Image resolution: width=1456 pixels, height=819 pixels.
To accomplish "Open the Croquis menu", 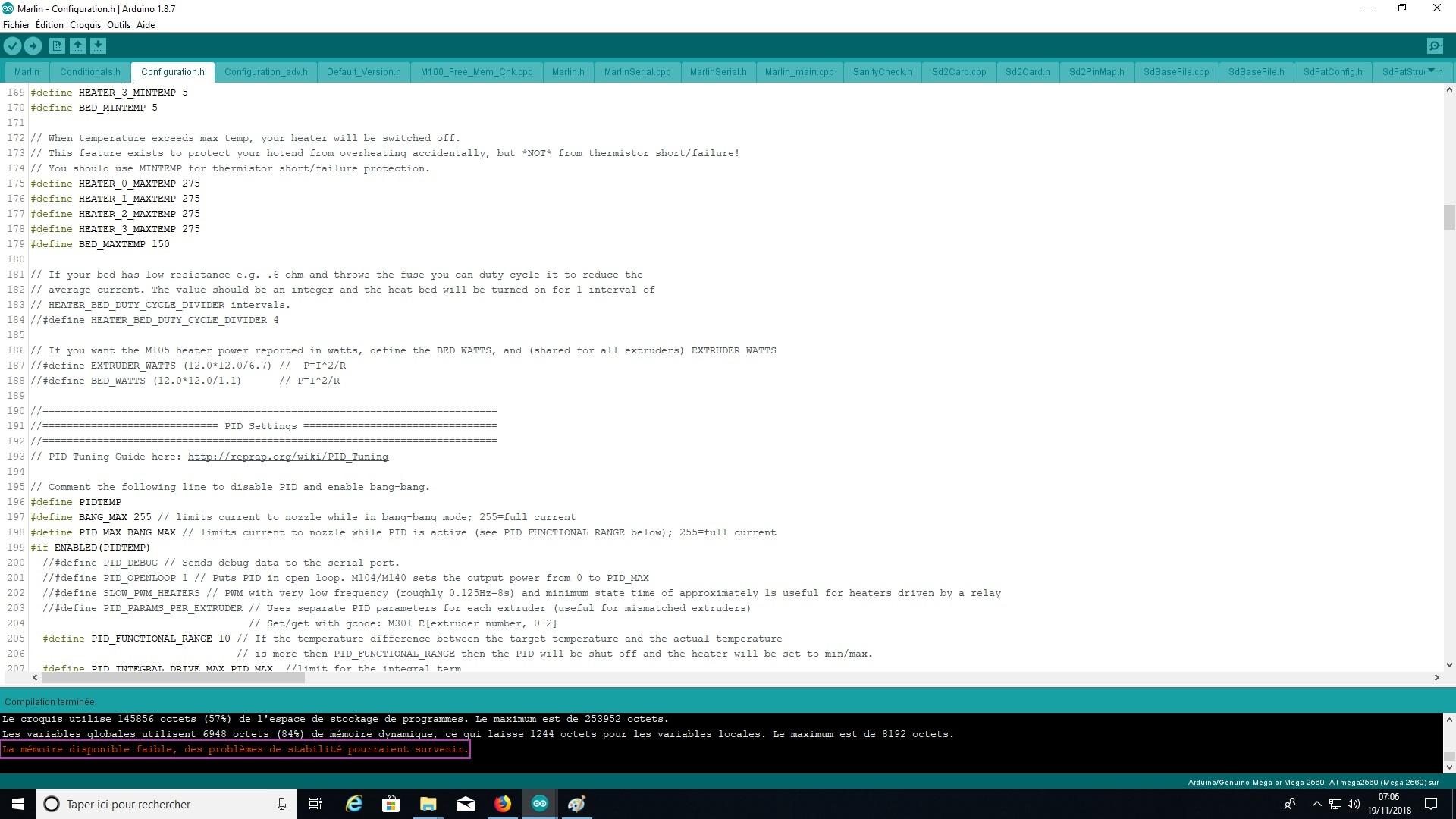I will (85, 25).
